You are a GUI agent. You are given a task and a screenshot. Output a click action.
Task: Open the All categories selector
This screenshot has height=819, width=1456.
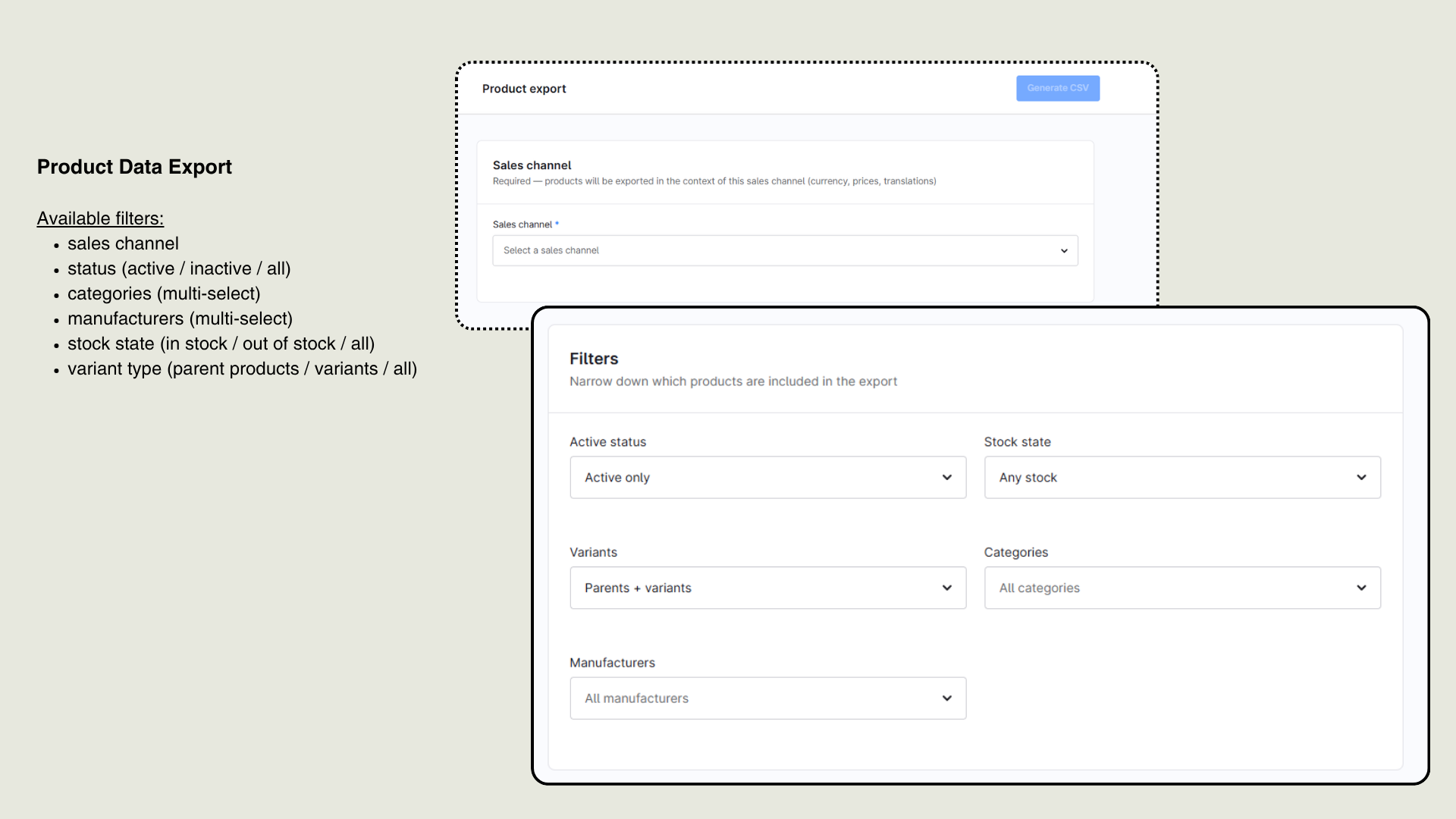click(1182, 588)
